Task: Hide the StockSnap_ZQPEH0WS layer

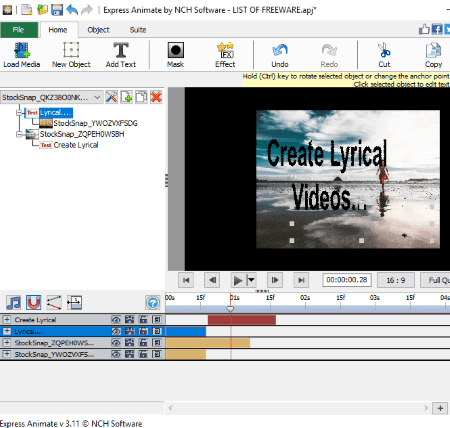Action: 116,342
